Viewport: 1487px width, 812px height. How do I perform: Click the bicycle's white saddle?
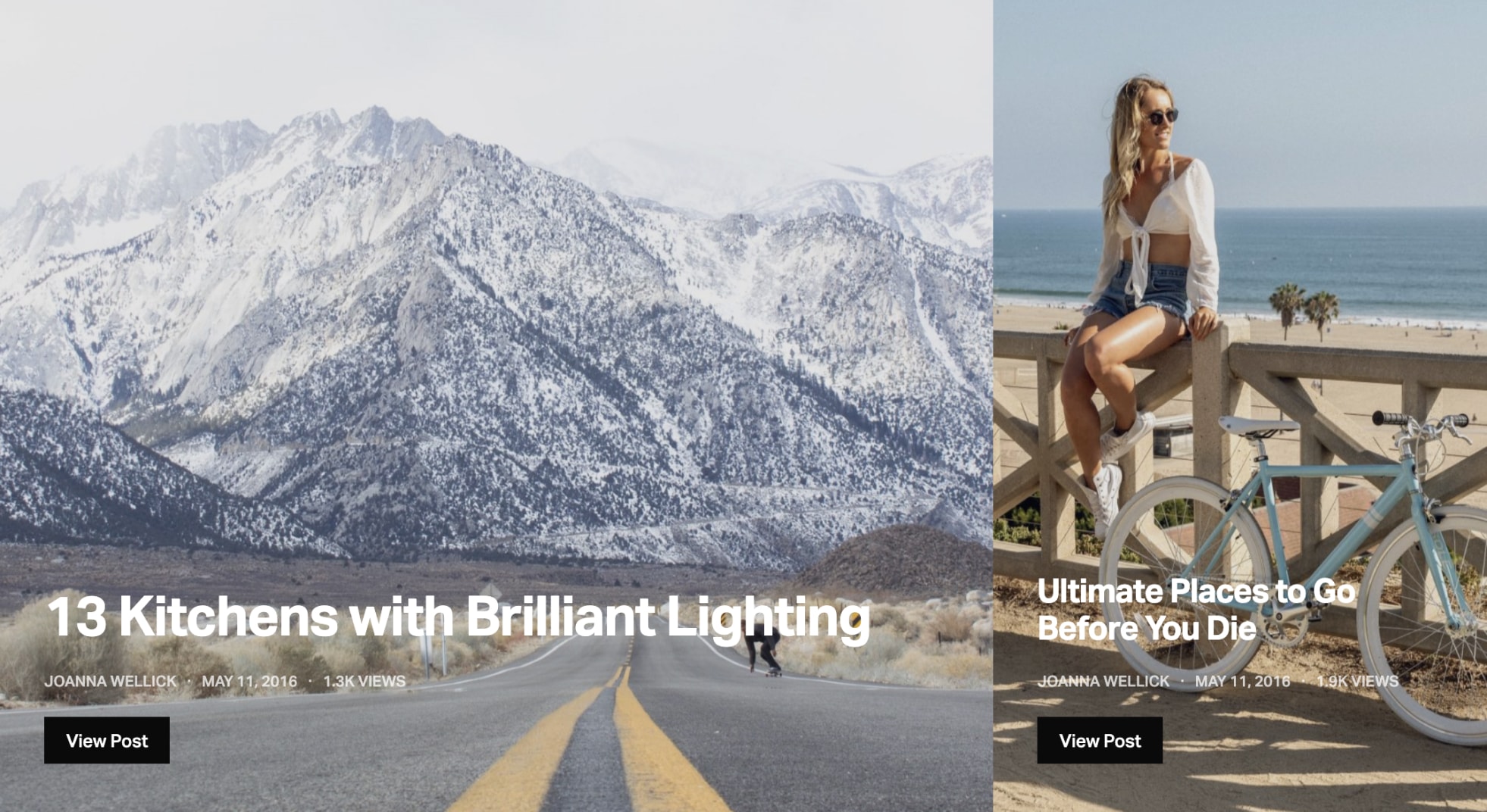point(1258,426)
